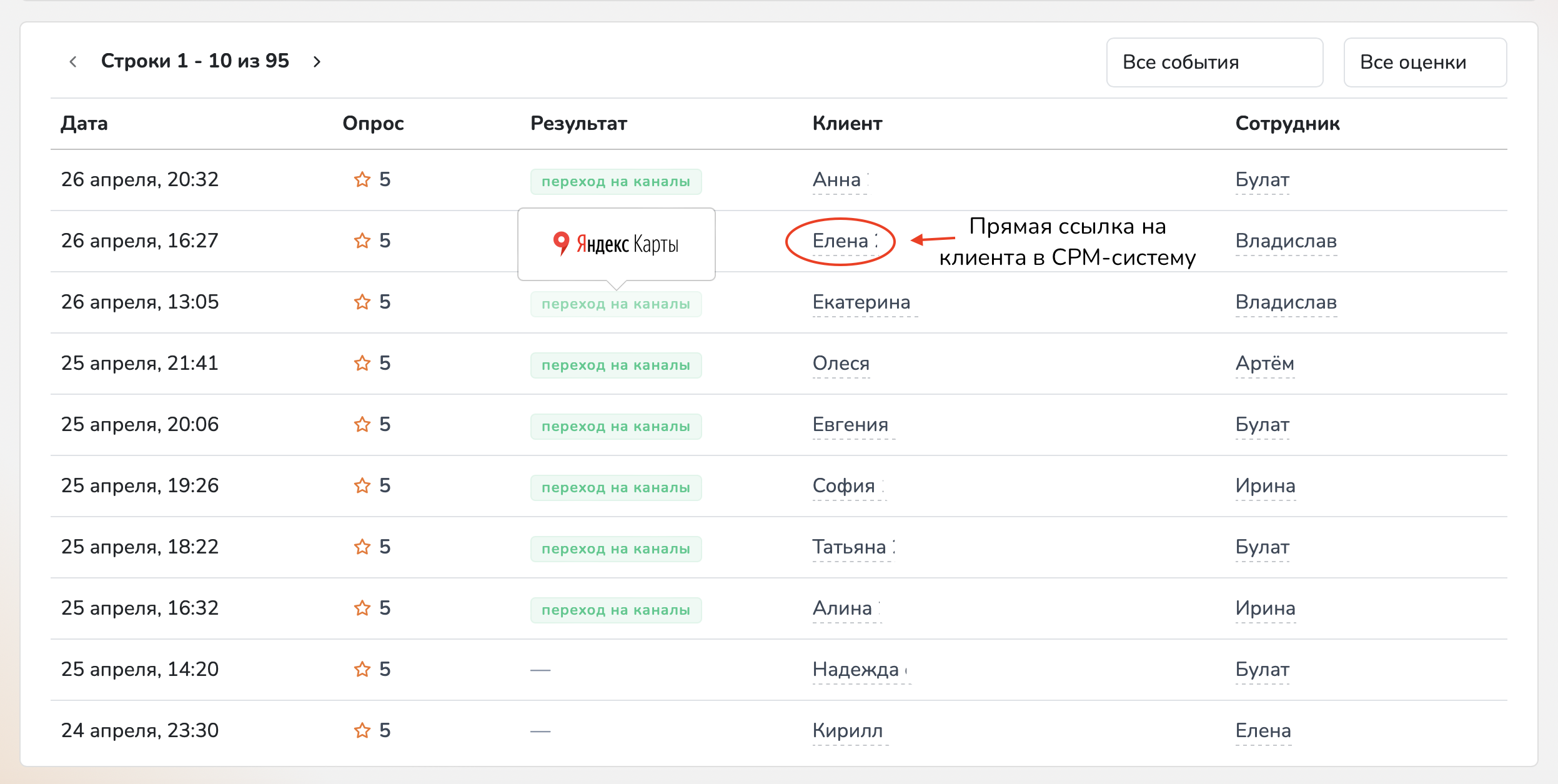1558x784 pixels.
Task: Click star icon in 25 April 21:41 row
Action: point(362,363)
